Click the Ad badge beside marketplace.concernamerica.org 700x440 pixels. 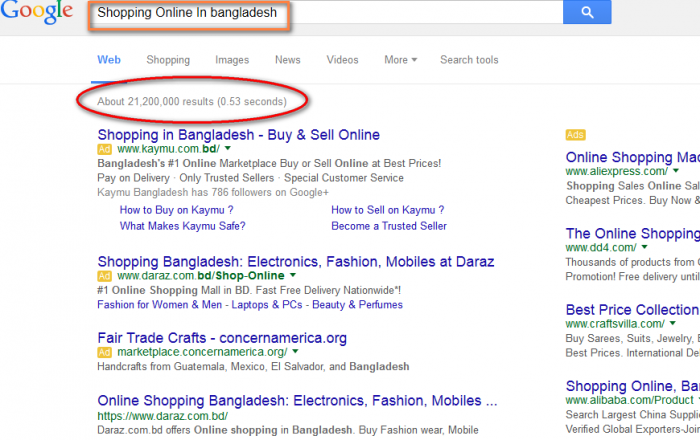tap(104, 353)
